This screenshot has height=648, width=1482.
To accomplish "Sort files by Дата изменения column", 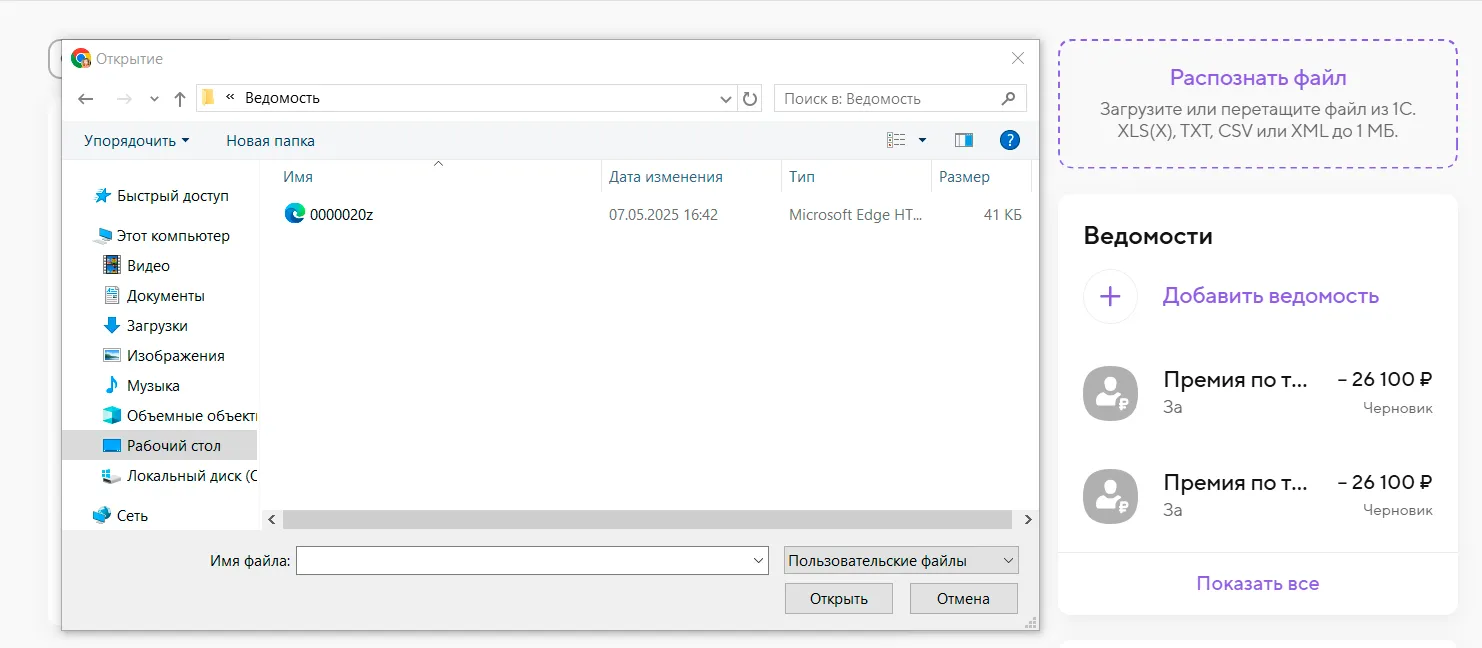I will point(666,177).
